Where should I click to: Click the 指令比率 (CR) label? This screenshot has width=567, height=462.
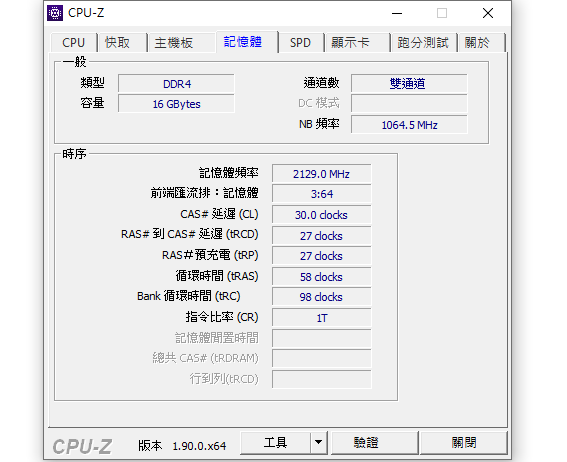(x=222, y=317)
